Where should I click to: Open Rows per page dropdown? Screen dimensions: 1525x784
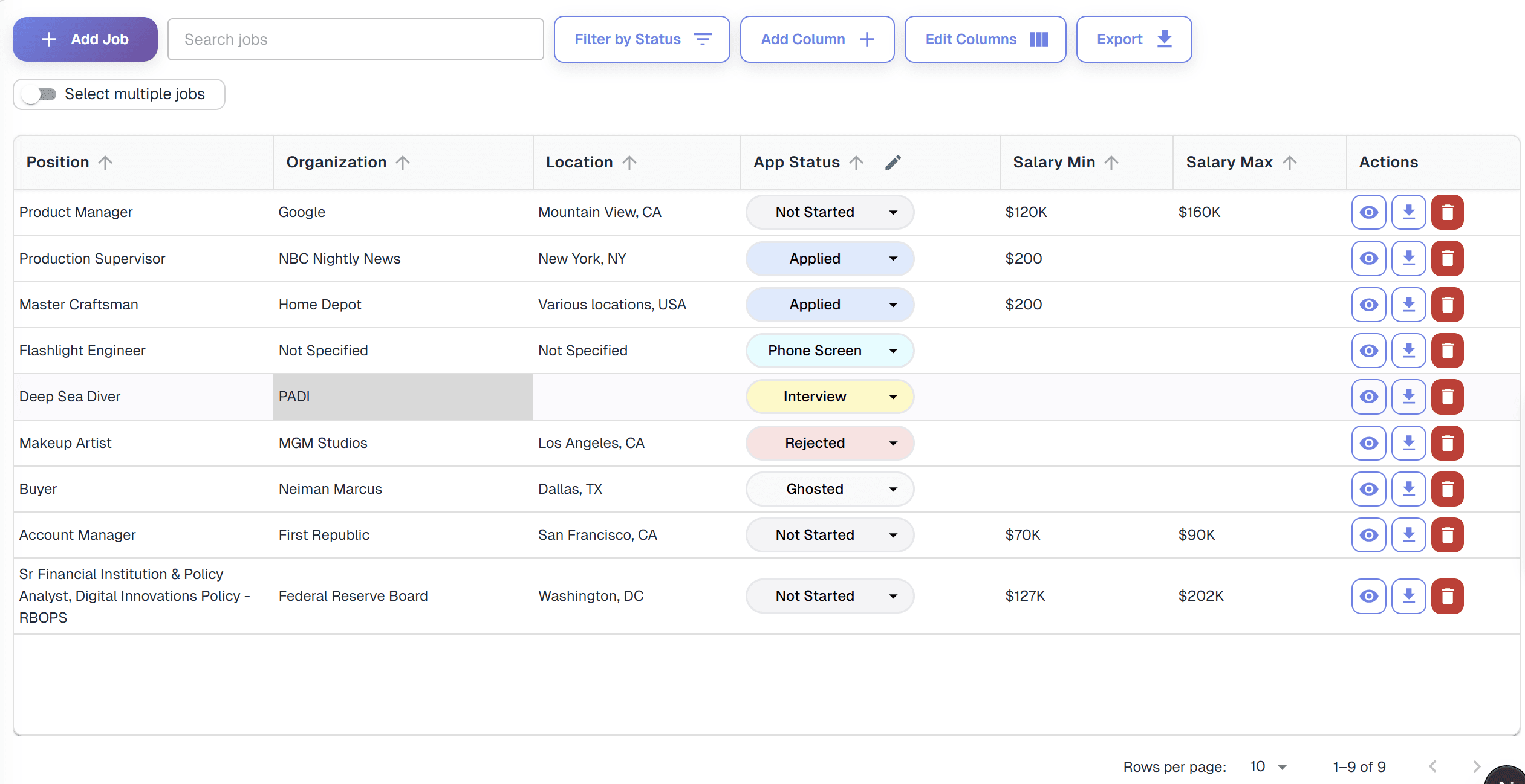point(1269,766)
